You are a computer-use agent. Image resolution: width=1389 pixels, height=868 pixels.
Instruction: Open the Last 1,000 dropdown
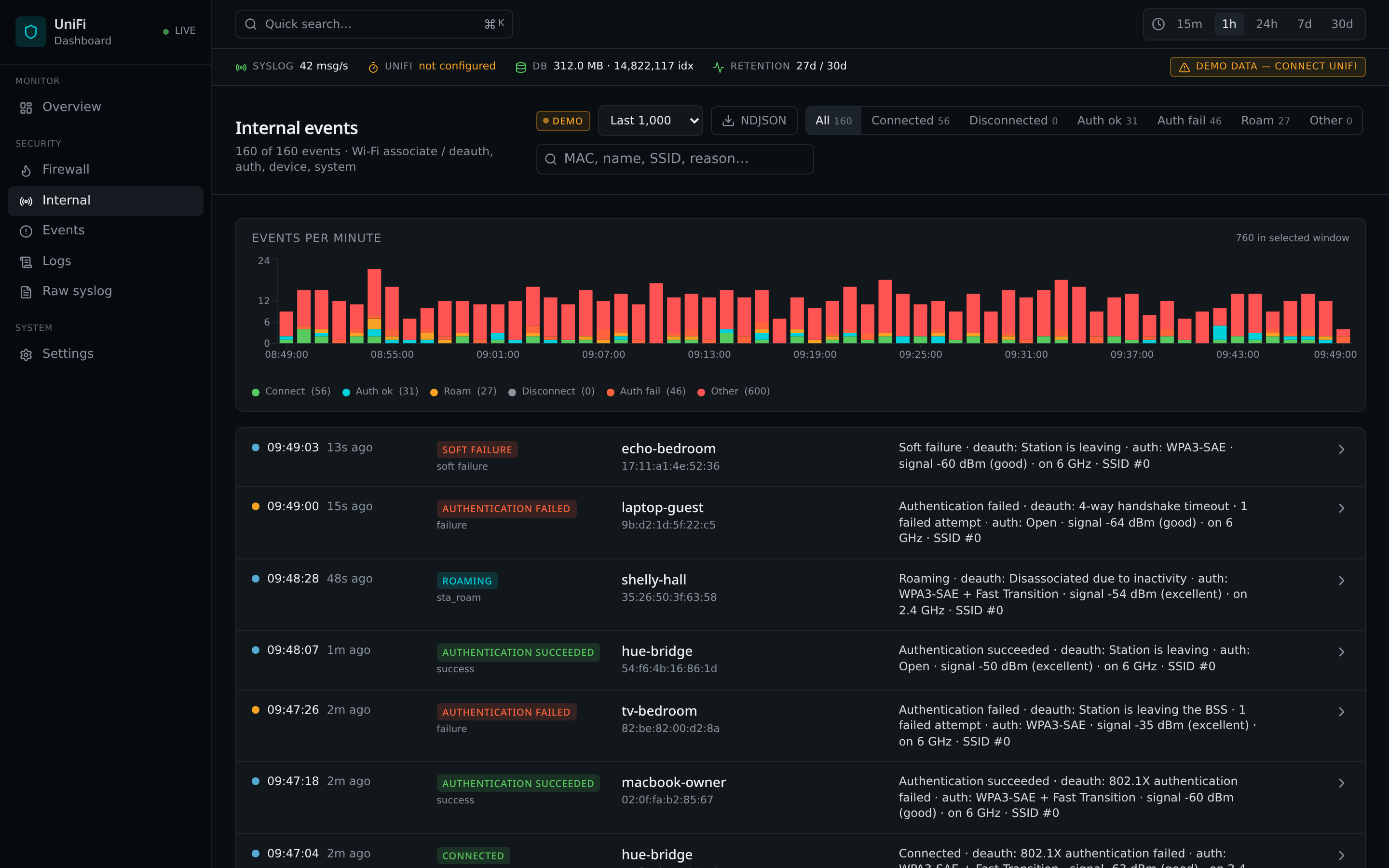tap(650, 121)
